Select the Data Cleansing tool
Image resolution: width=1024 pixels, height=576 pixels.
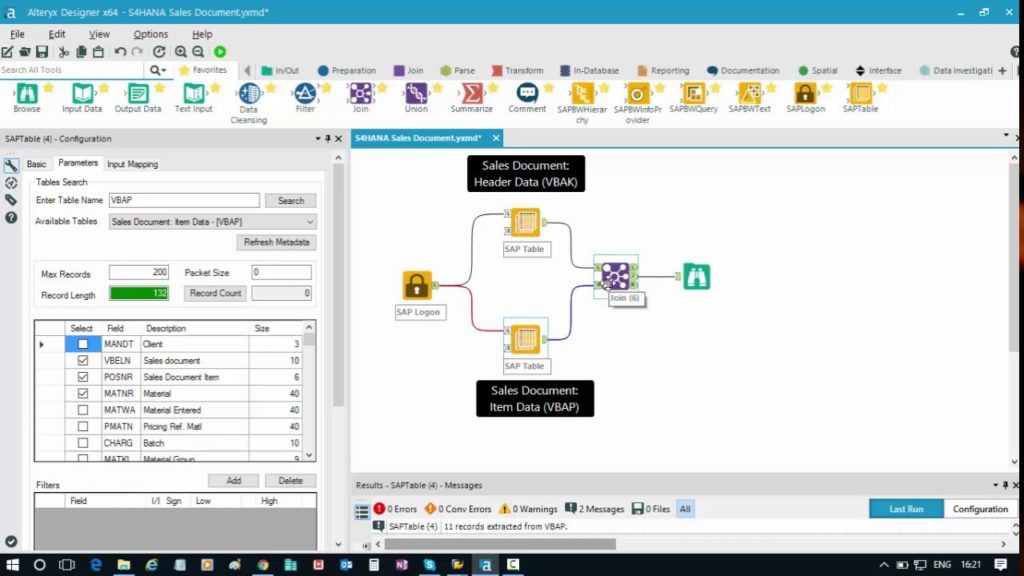pos(249,104)
